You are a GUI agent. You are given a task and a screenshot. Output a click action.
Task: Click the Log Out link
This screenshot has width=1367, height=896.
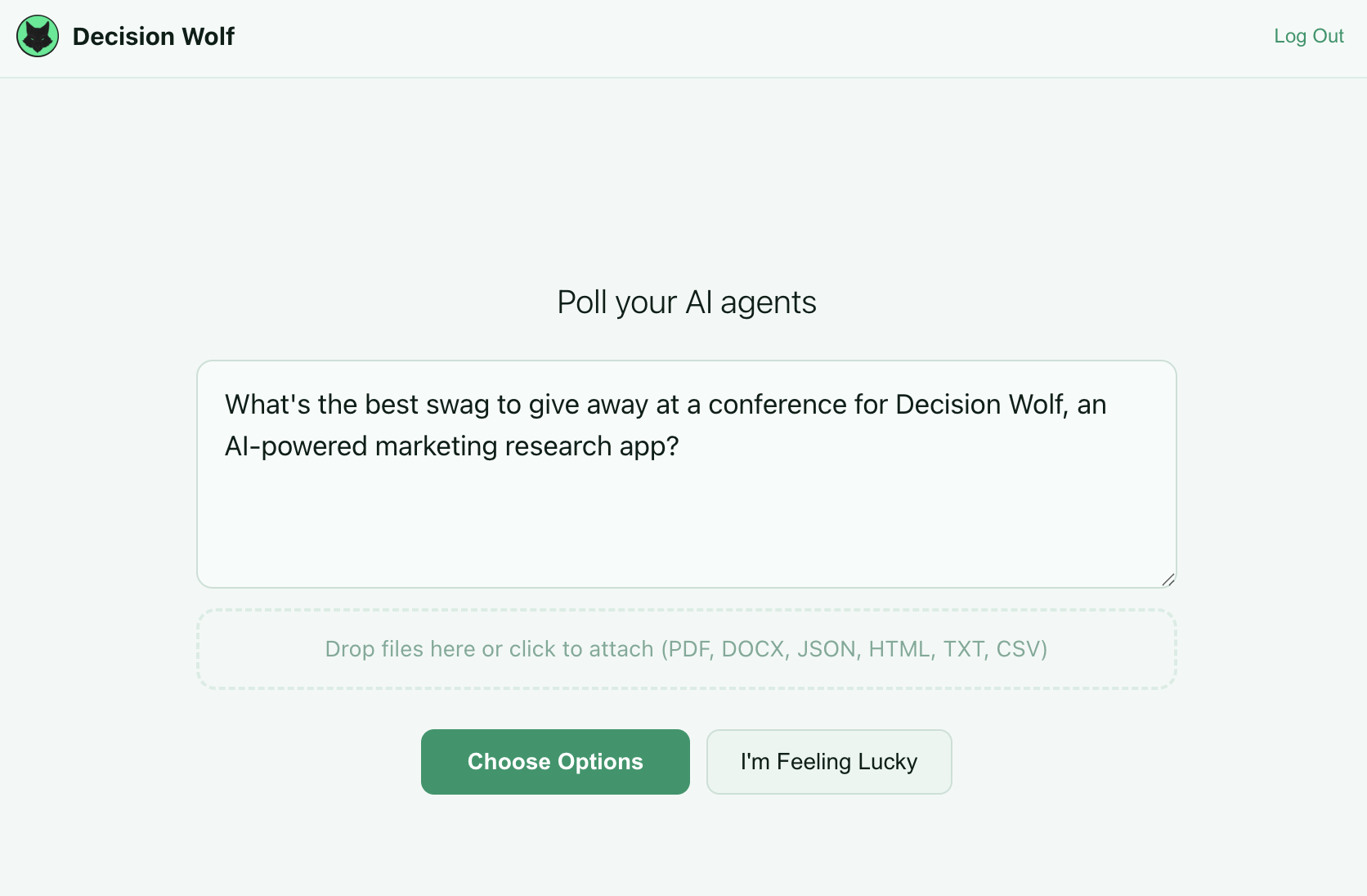(x=1308, y=36)
